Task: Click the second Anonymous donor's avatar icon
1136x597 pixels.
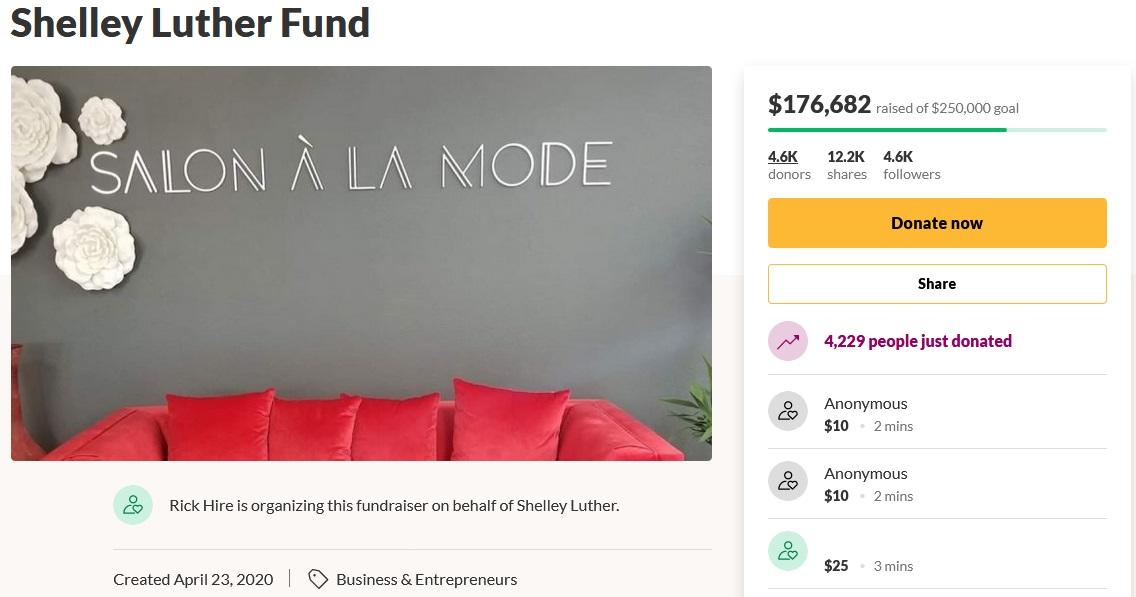Action: pos(787,481)
